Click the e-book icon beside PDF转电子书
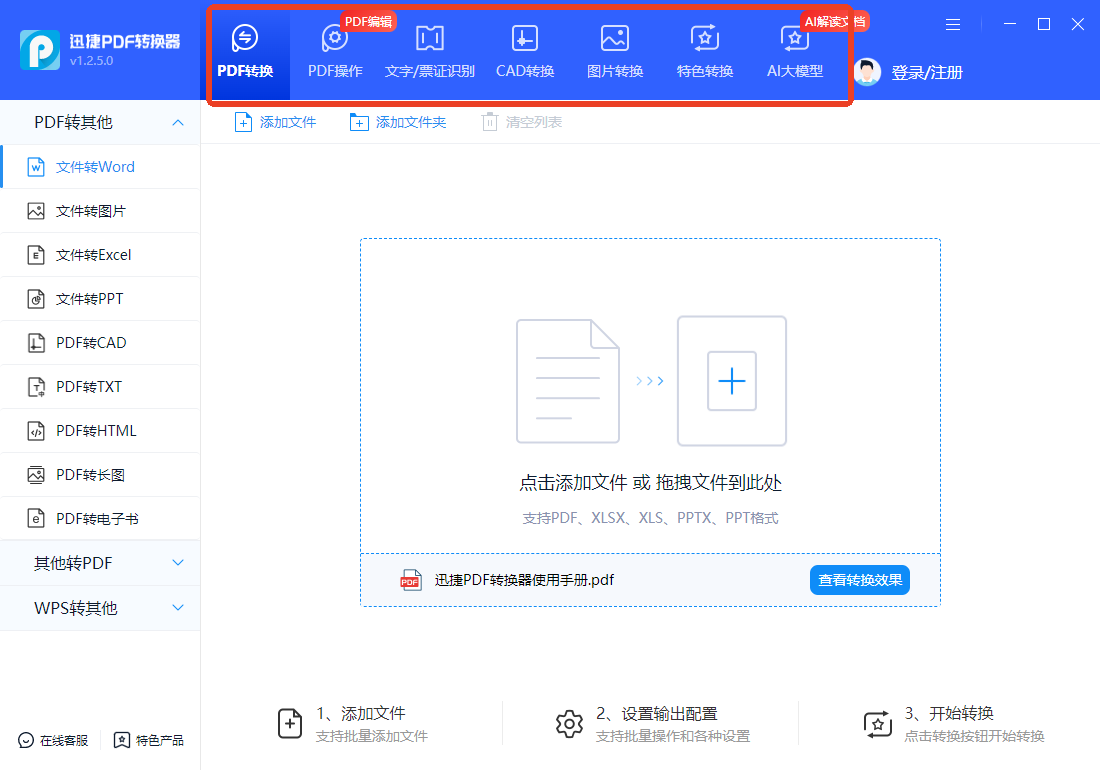 pos(36,519)
